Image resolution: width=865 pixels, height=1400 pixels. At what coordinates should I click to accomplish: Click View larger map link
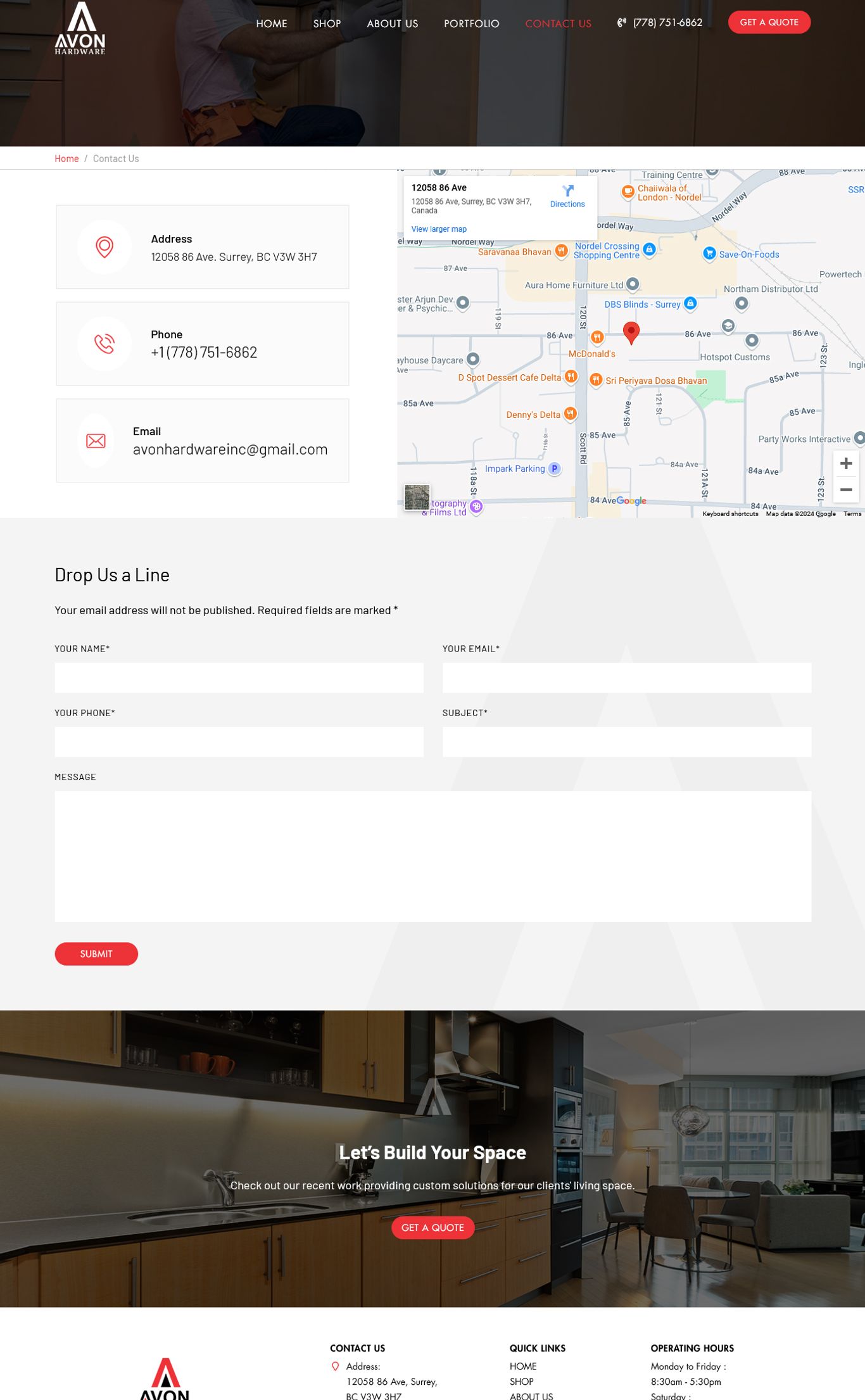(439, 229)
